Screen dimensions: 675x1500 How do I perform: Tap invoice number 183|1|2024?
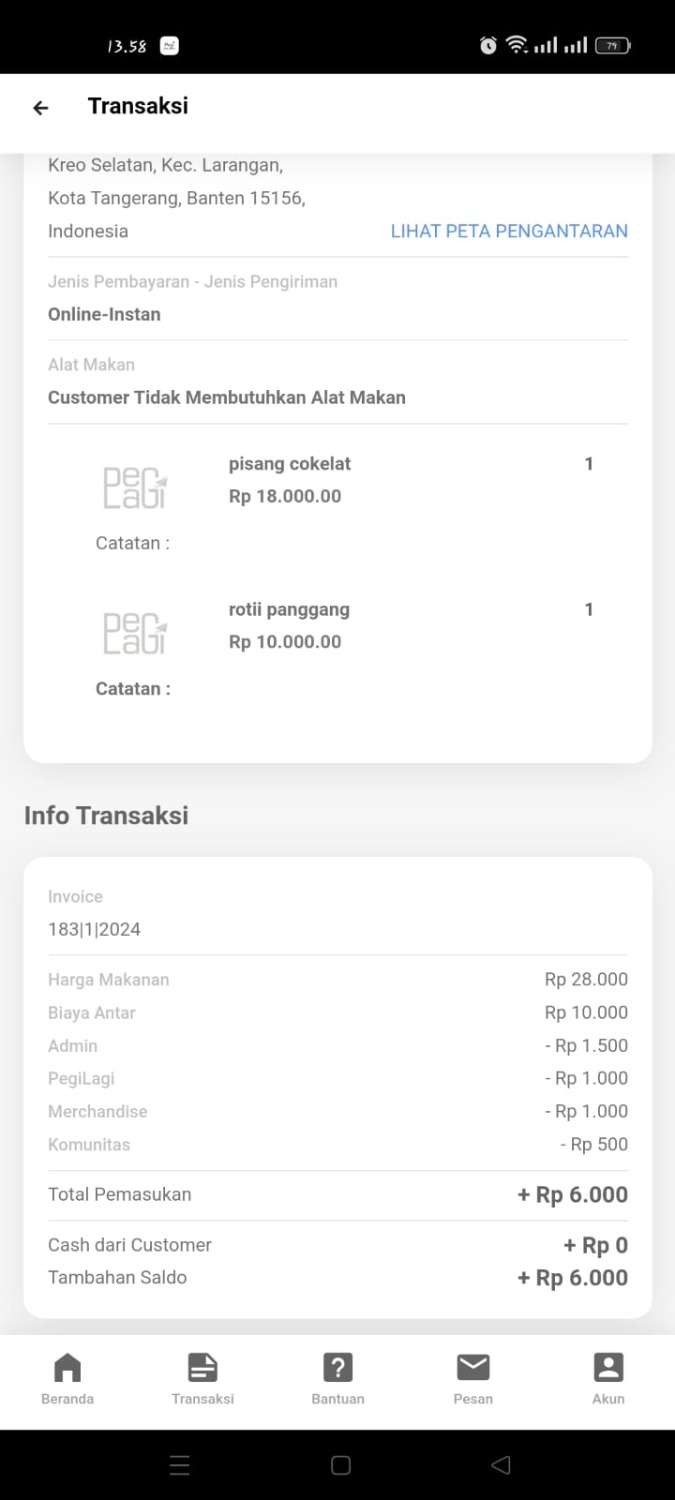(94, 930)
